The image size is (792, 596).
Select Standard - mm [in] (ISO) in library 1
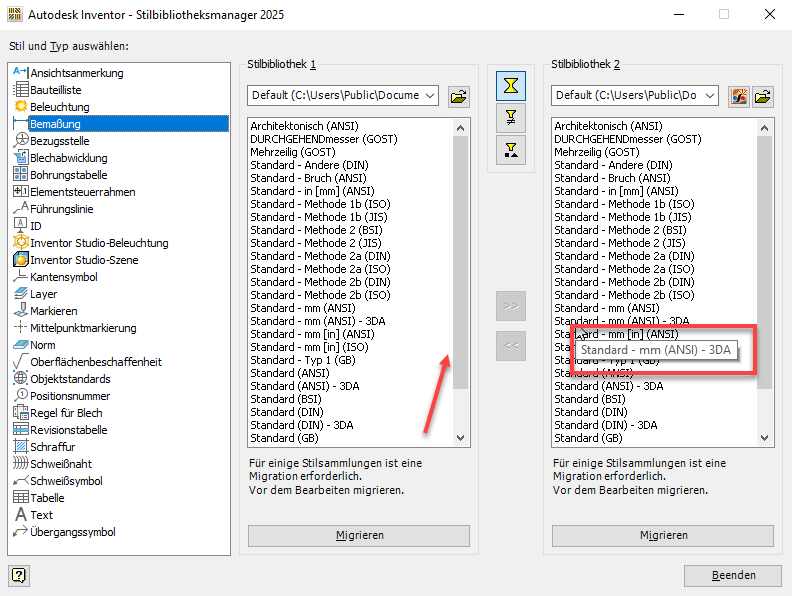pos(309,347)
